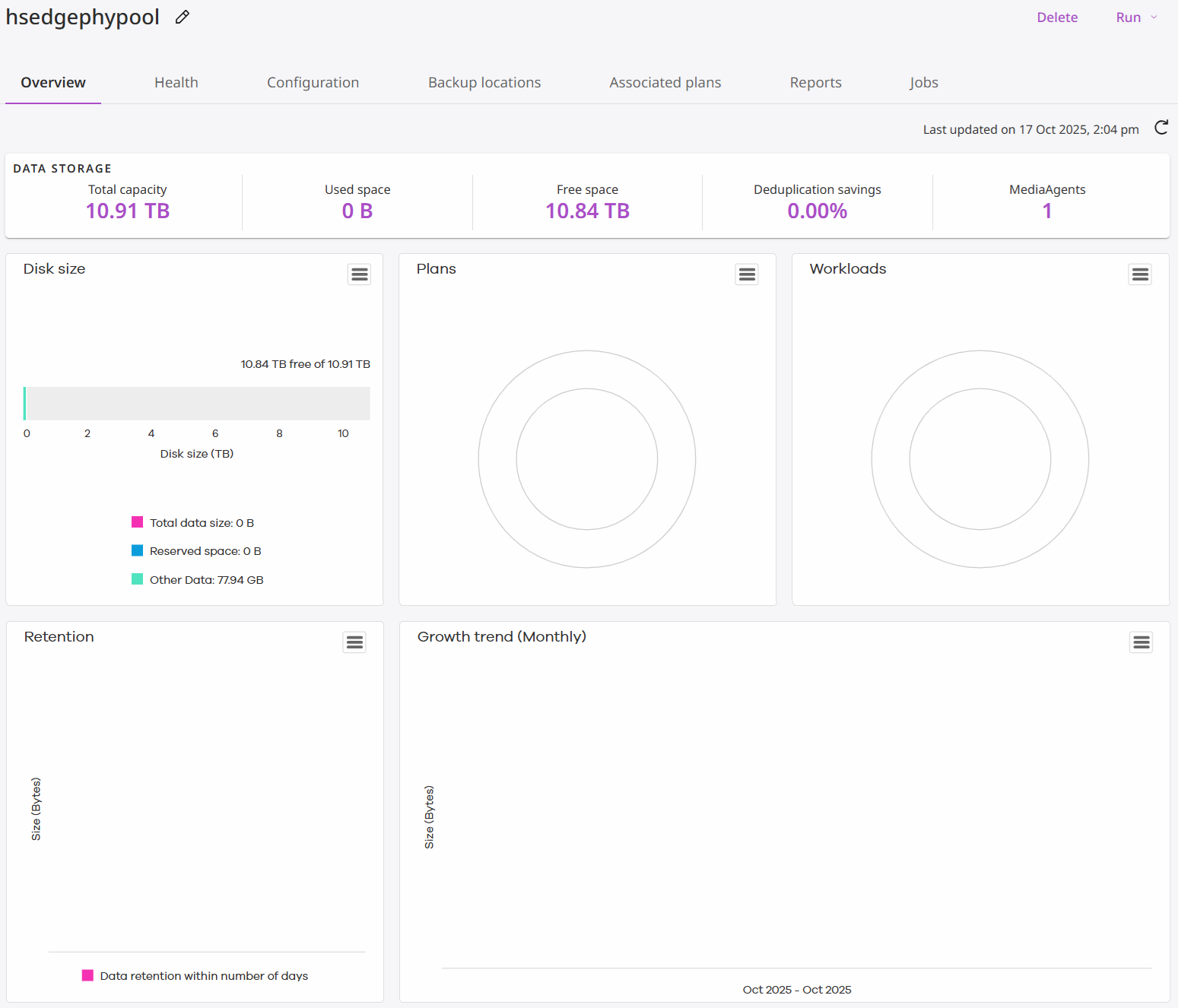This screenshot has width=1178, height=1008.
Task: Switch to the Health tab
Action: (176, 82)
